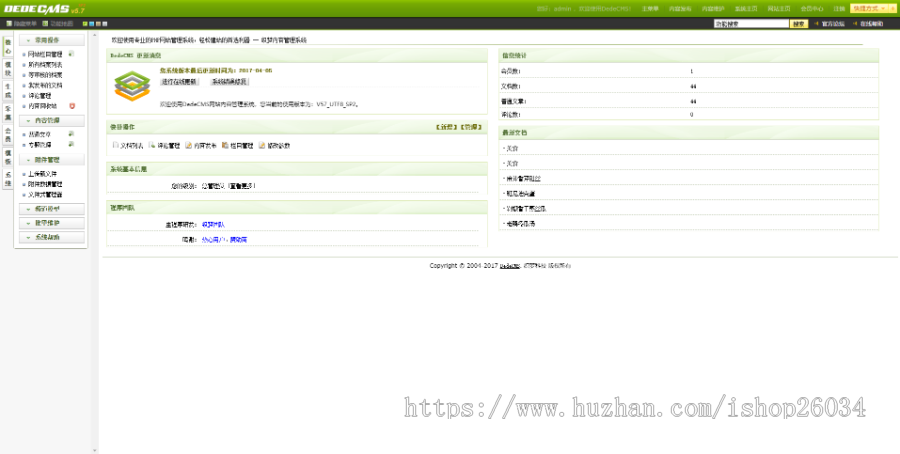Open the content publish quick action icon

(x=189, y=145)
